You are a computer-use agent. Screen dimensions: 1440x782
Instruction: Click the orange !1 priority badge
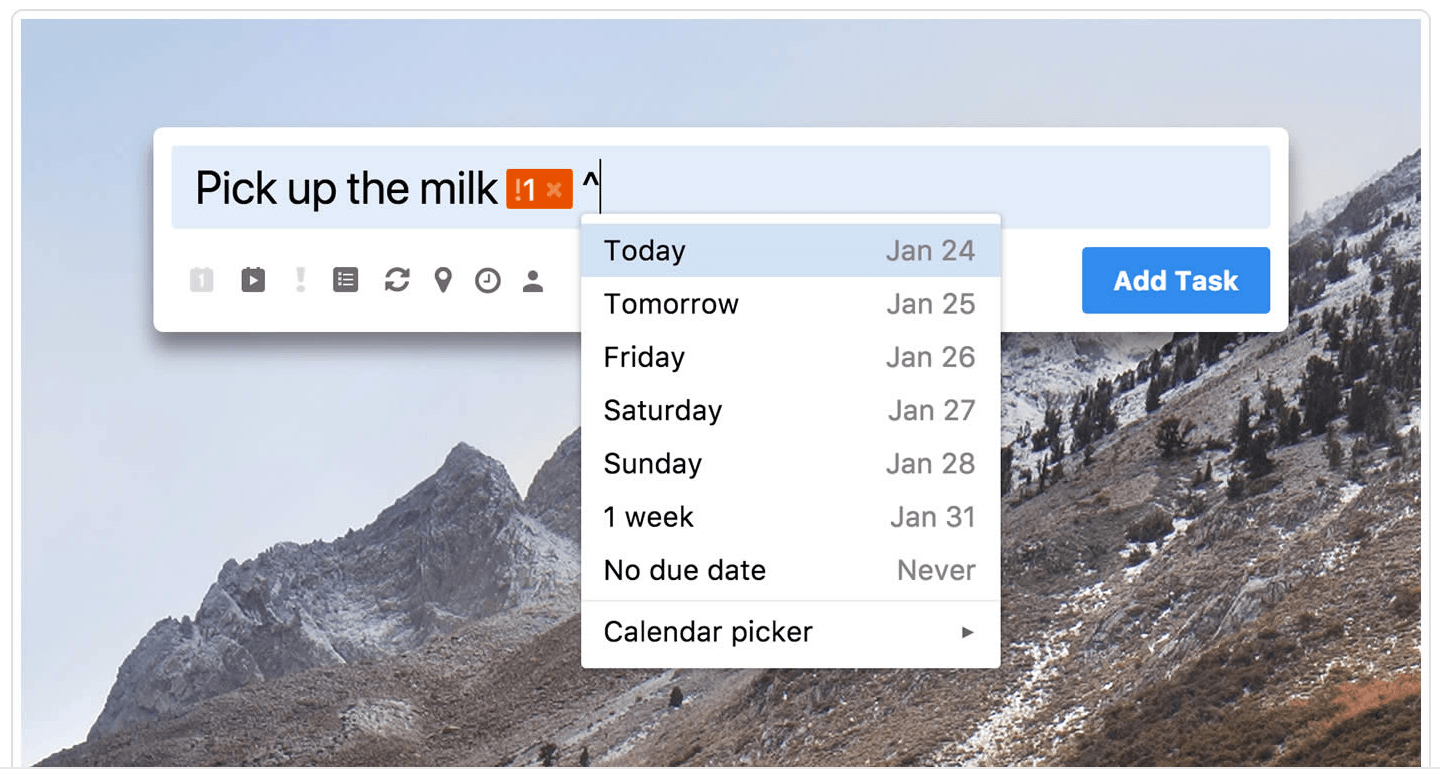pyautogui.click(x=526, y=189)
